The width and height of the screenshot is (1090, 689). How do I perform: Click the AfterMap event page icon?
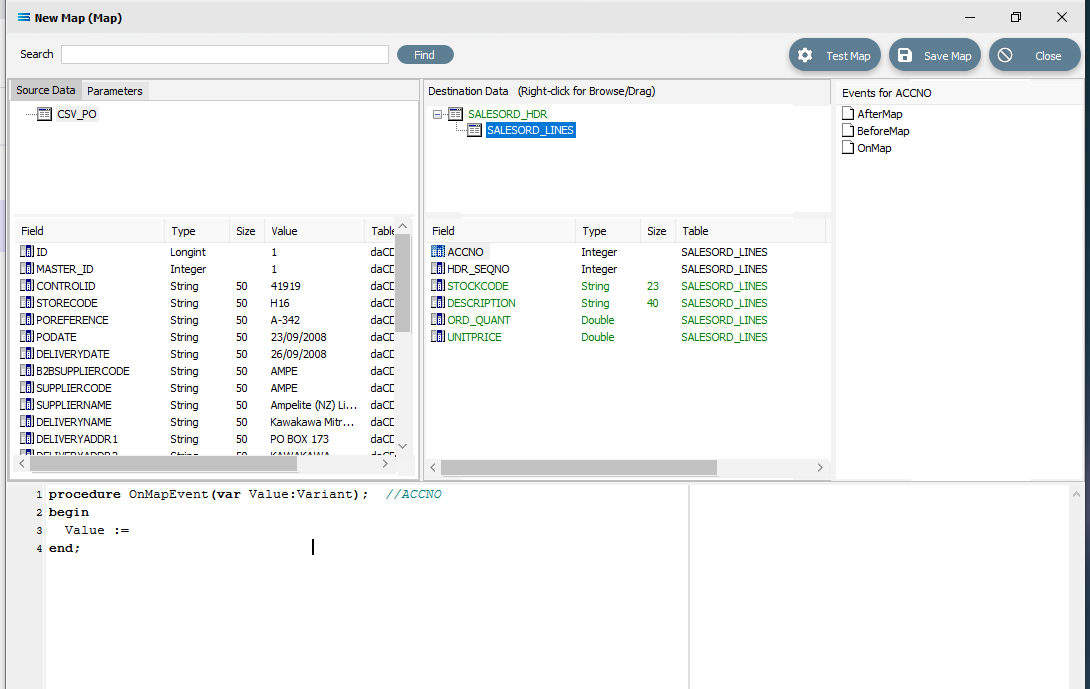[x=848, y=113]
